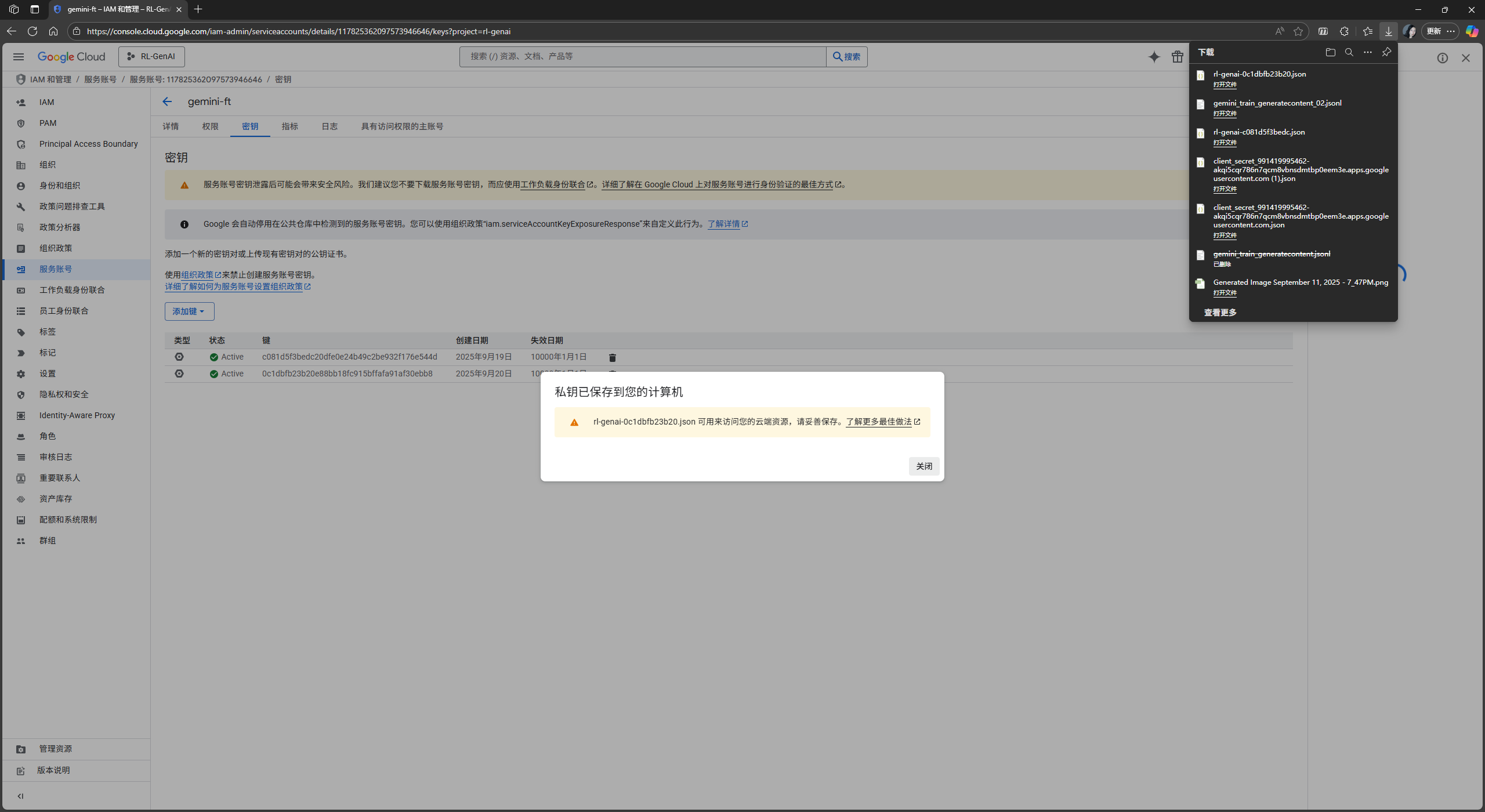This screenshot has height=812, width=1485.
Task: Close the private key saved dialog
Action: coord(923,466)
